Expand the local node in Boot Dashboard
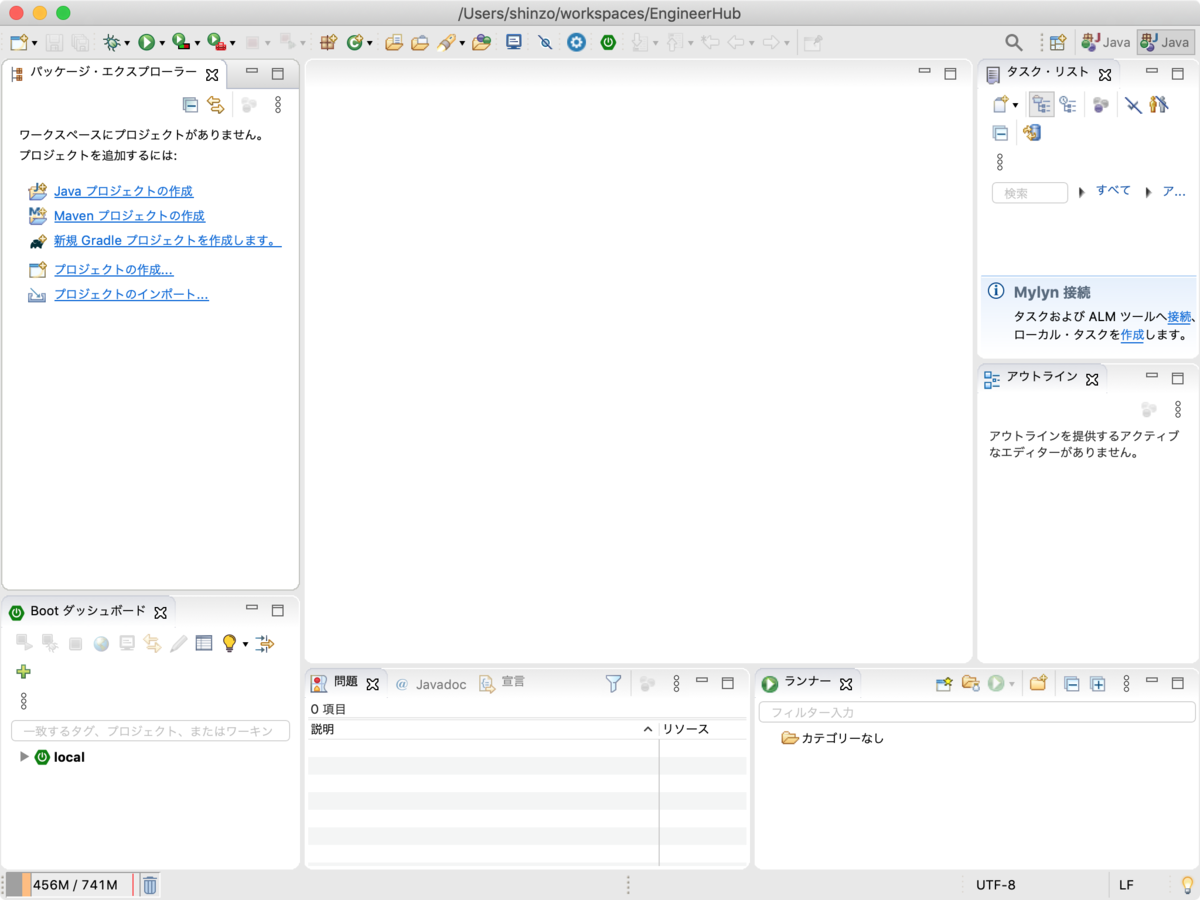 (24, 757)
